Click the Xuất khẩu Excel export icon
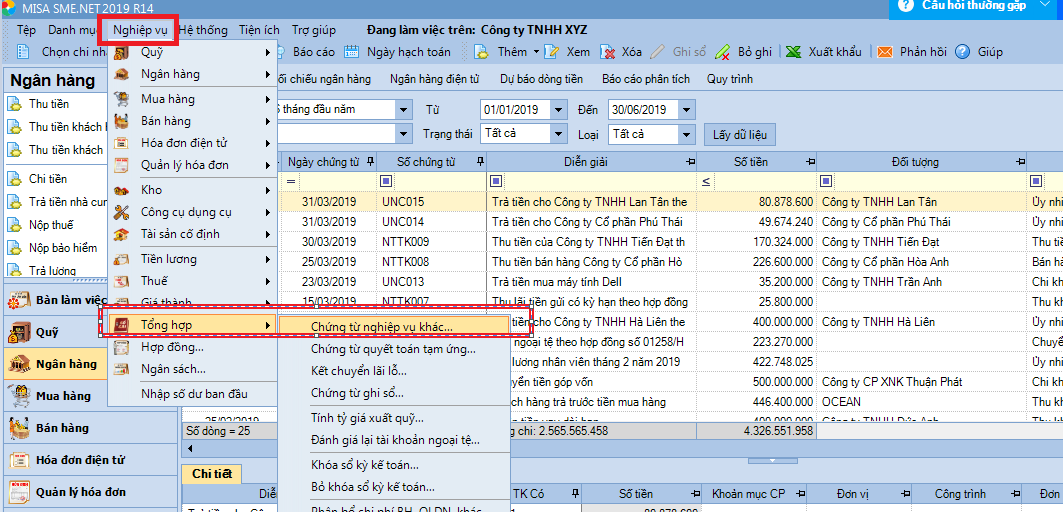This screenshot has height=512, width=1063. point(794,52)
